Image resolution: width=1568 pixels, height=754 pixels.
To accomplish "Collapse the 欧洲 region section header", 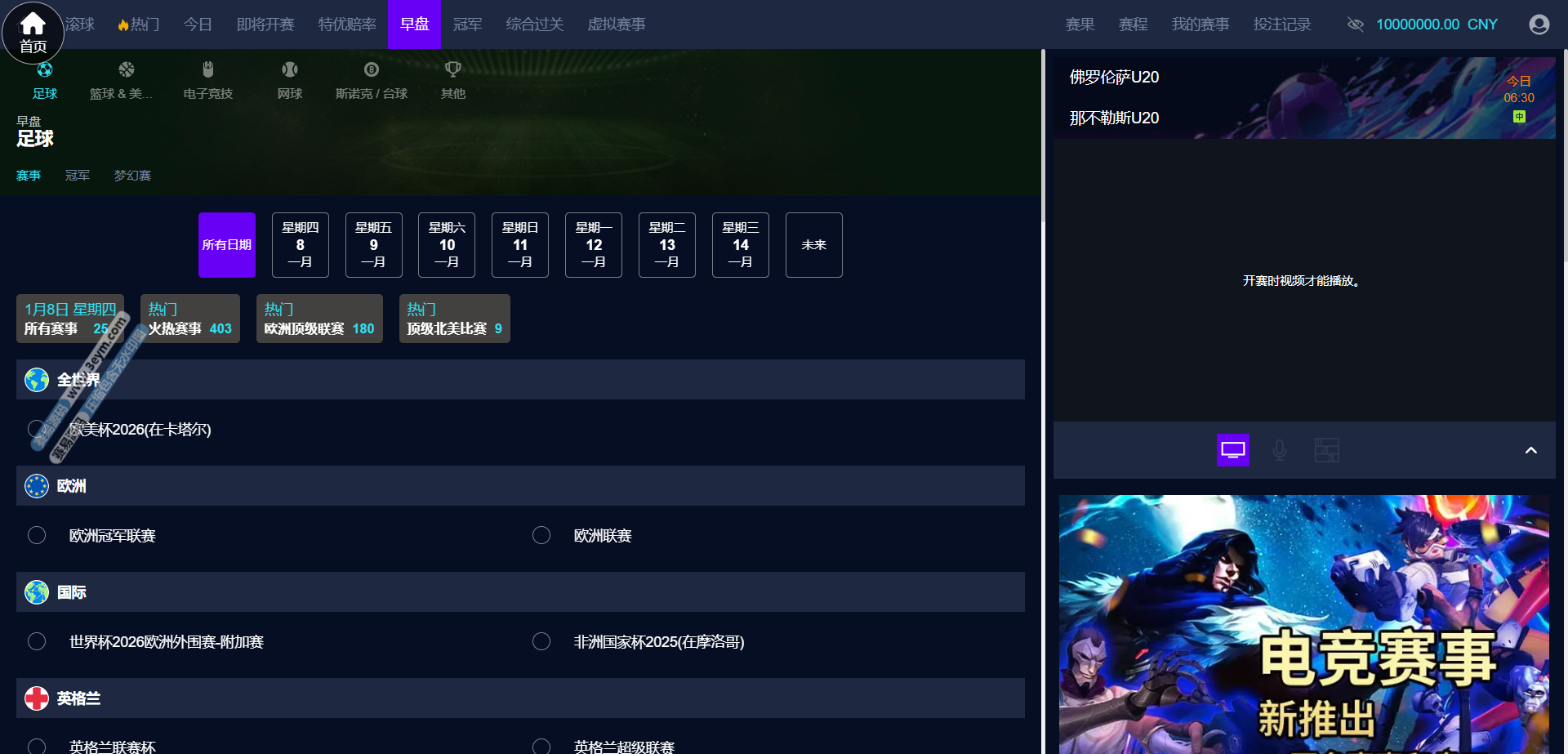I will point(520,486).
